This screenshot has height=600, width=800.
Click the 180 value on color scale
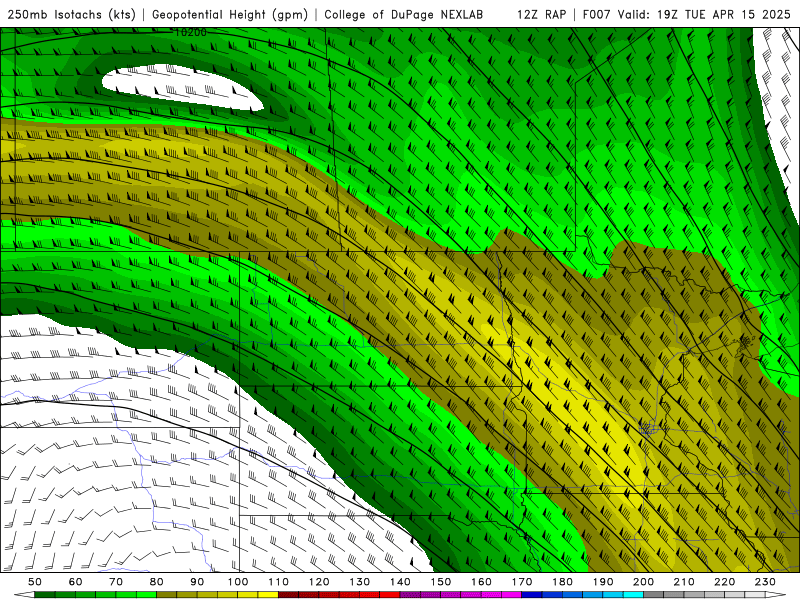point(562,582)
